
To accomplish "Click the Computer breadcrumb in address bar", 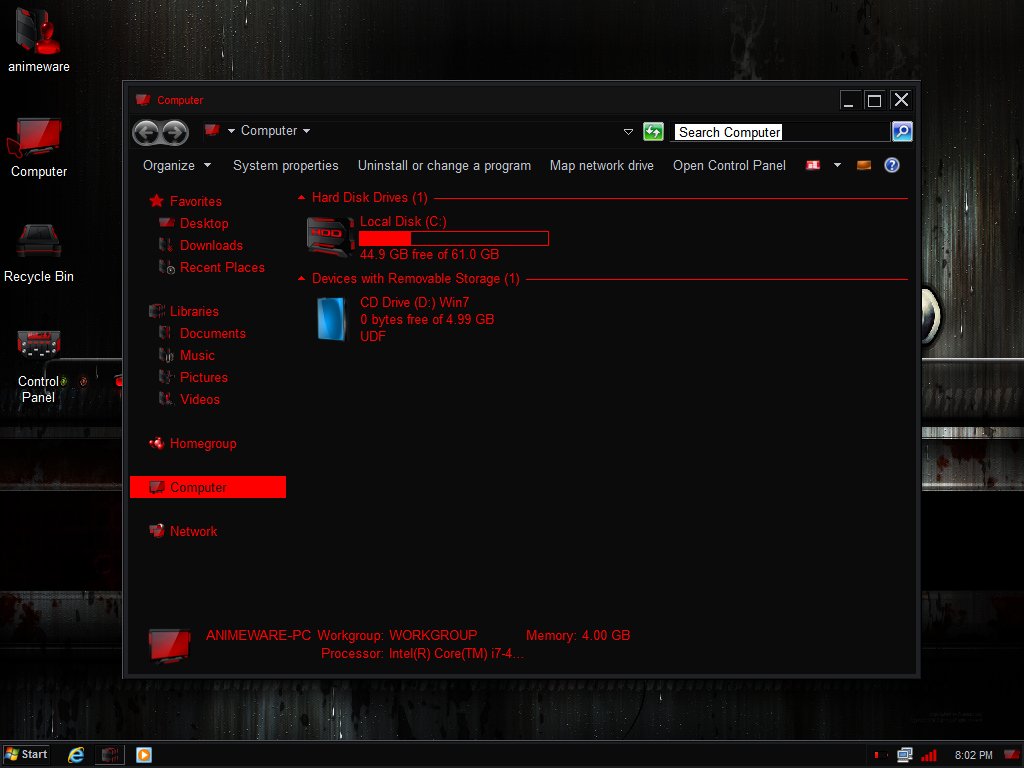I will pos(269,131).
